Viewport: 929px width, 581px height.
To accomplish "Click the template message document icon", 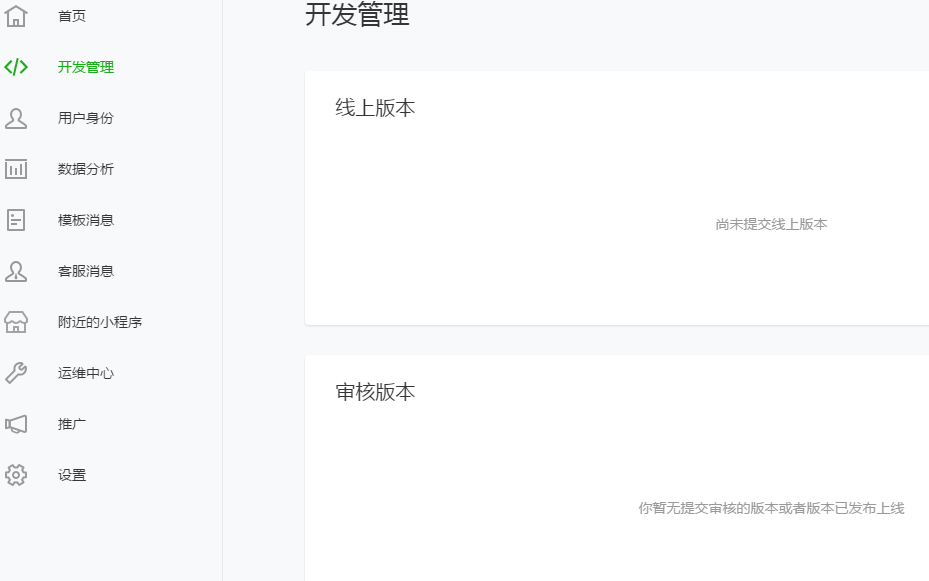I will coord(16,220).
